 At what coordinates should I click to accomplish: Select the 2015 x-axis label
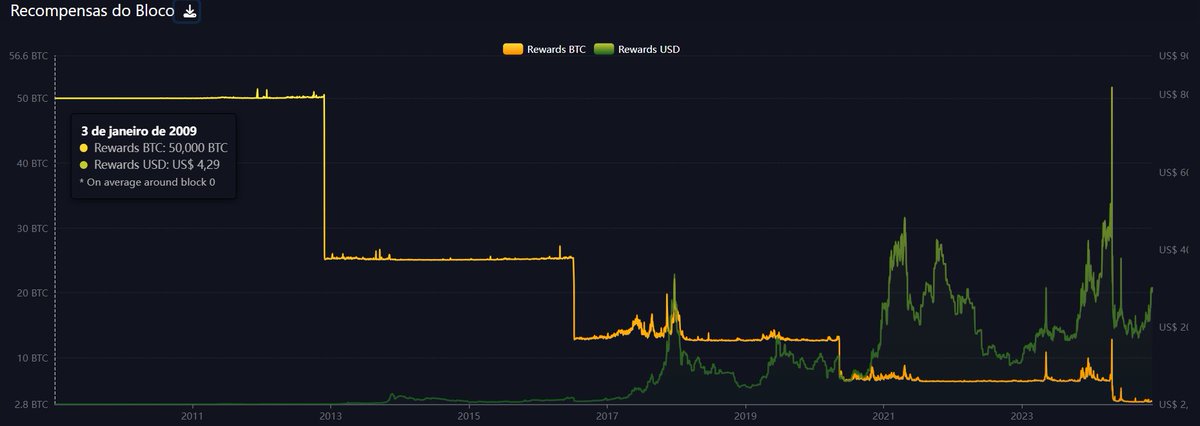(469, 414)
